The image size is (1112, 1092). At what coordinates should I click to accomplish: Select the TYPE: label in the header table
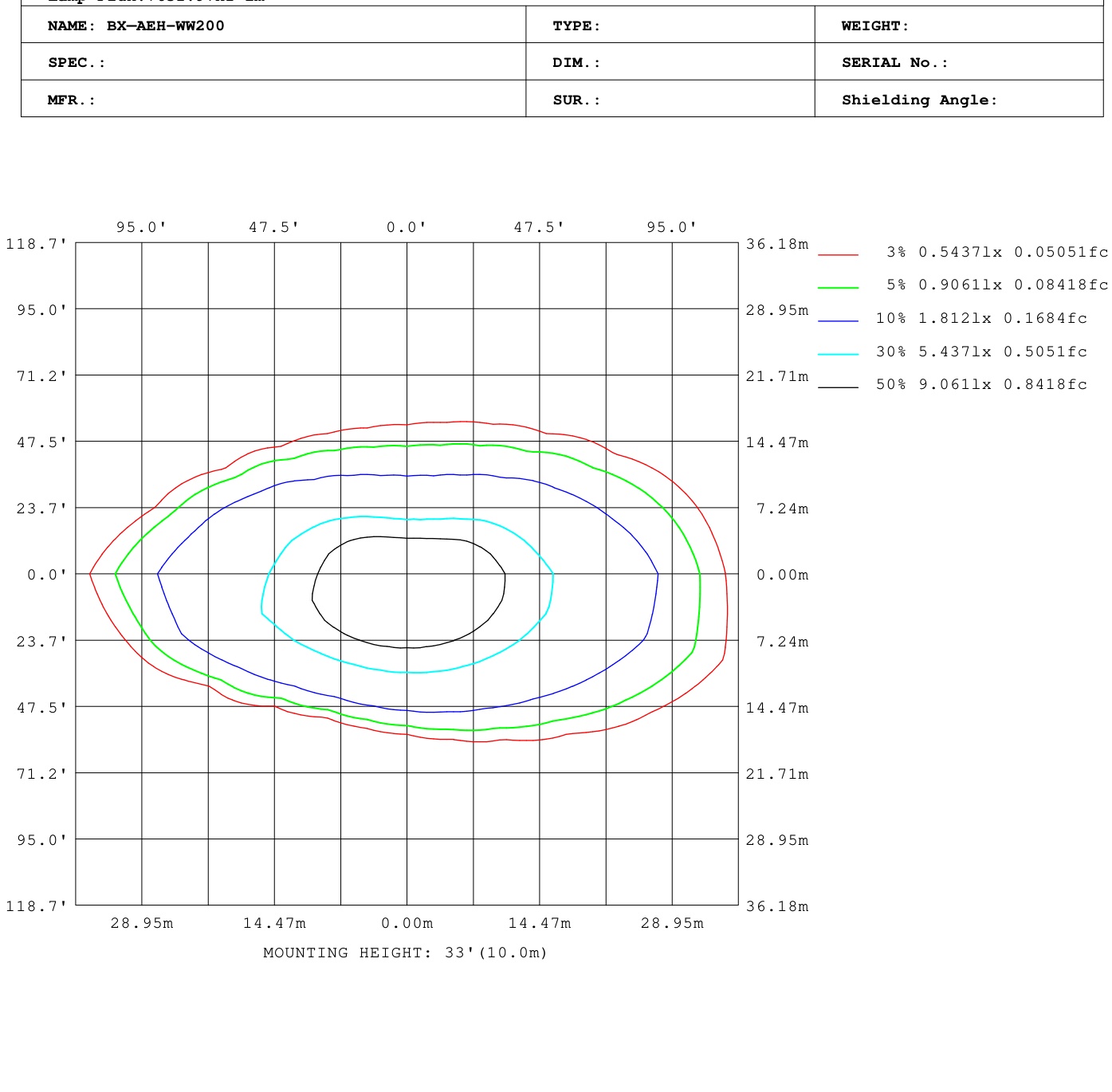click(576, 26)
